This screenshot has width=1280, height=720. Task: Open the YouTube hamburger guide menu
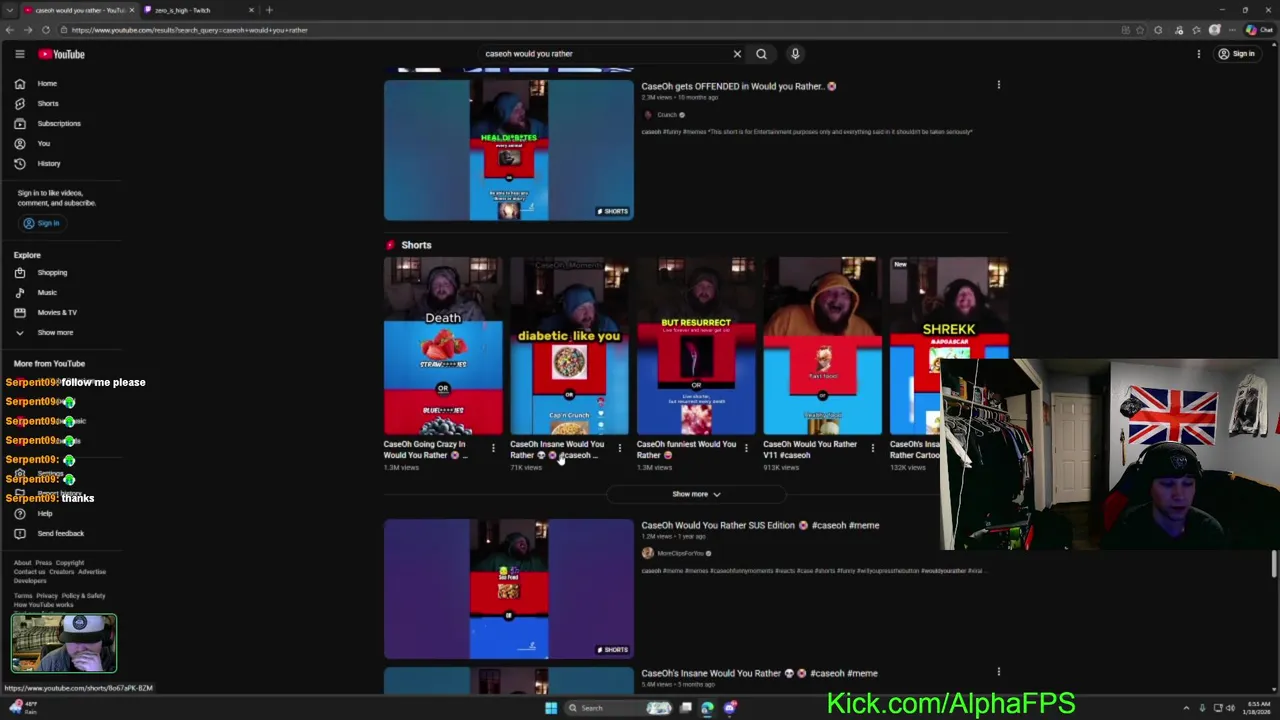[x=19, y=54]
